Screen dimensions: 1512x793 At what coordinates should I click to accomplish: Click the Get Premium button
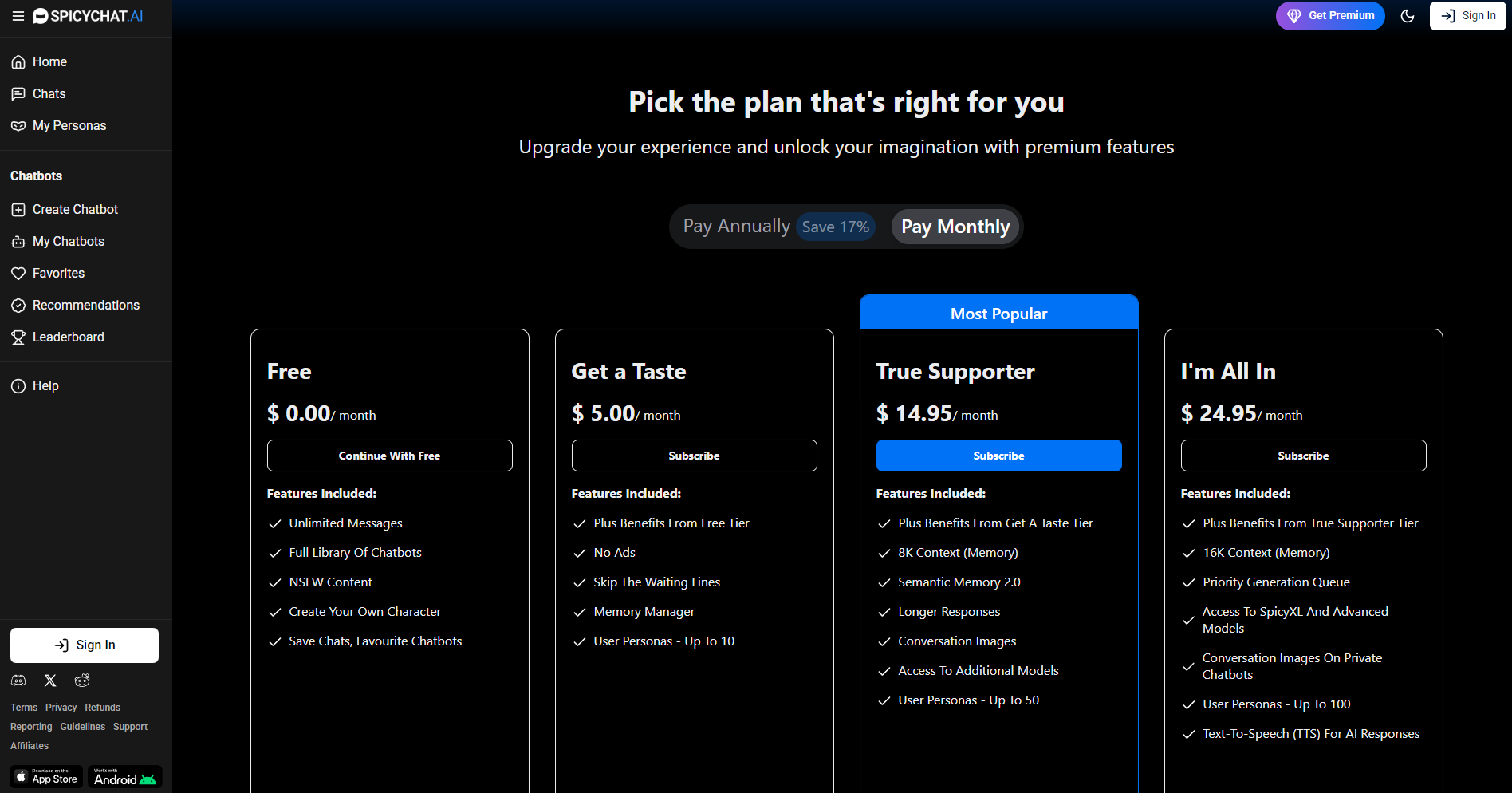coord(1330,16)
